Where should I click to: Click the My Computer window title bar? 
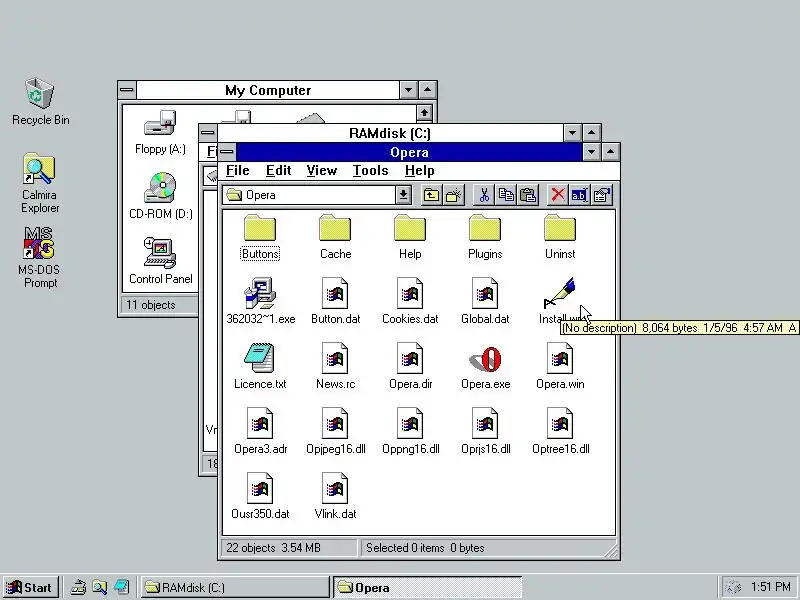[x=268, y=90]
